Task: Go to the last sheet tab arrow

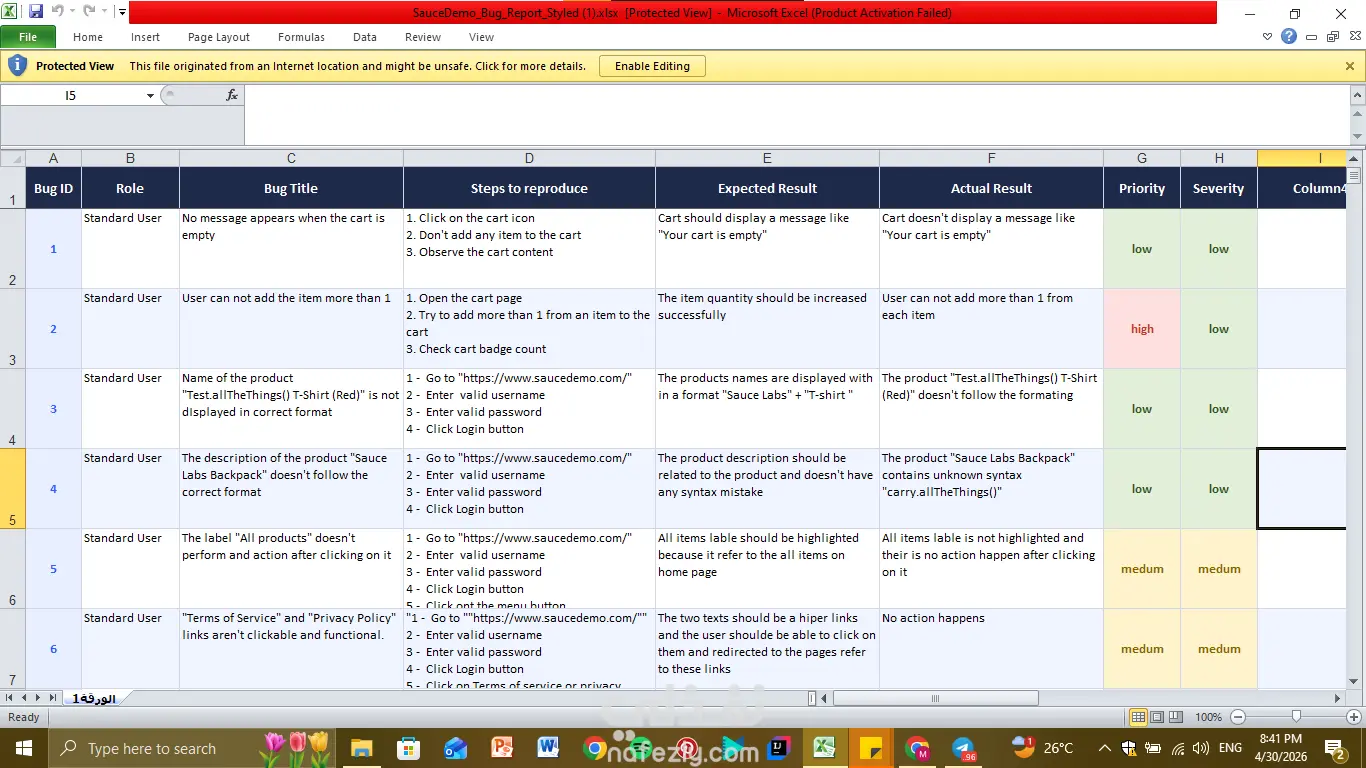Action: 53,698
